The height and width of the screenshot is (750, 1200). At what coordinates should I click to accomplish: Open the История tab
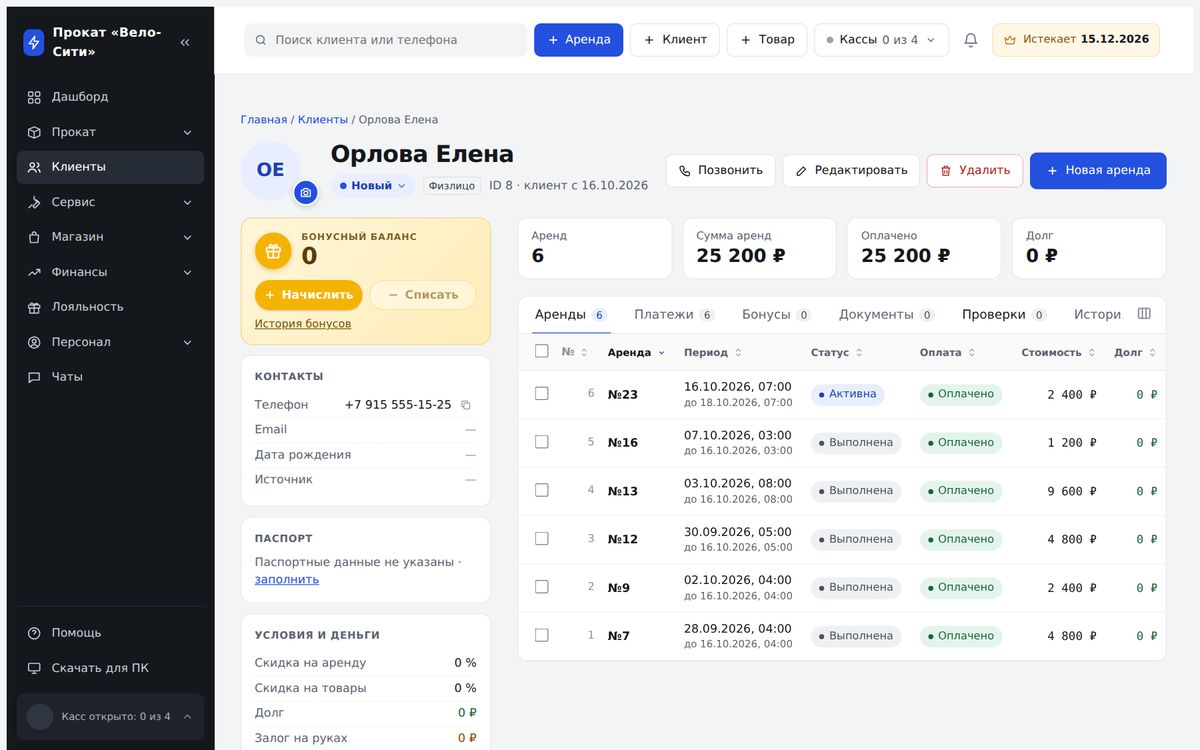pos(1097,314)
